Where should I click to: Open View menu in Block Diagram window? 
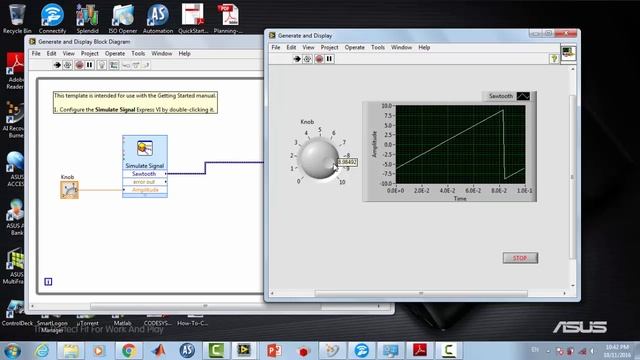coord(69,53)
